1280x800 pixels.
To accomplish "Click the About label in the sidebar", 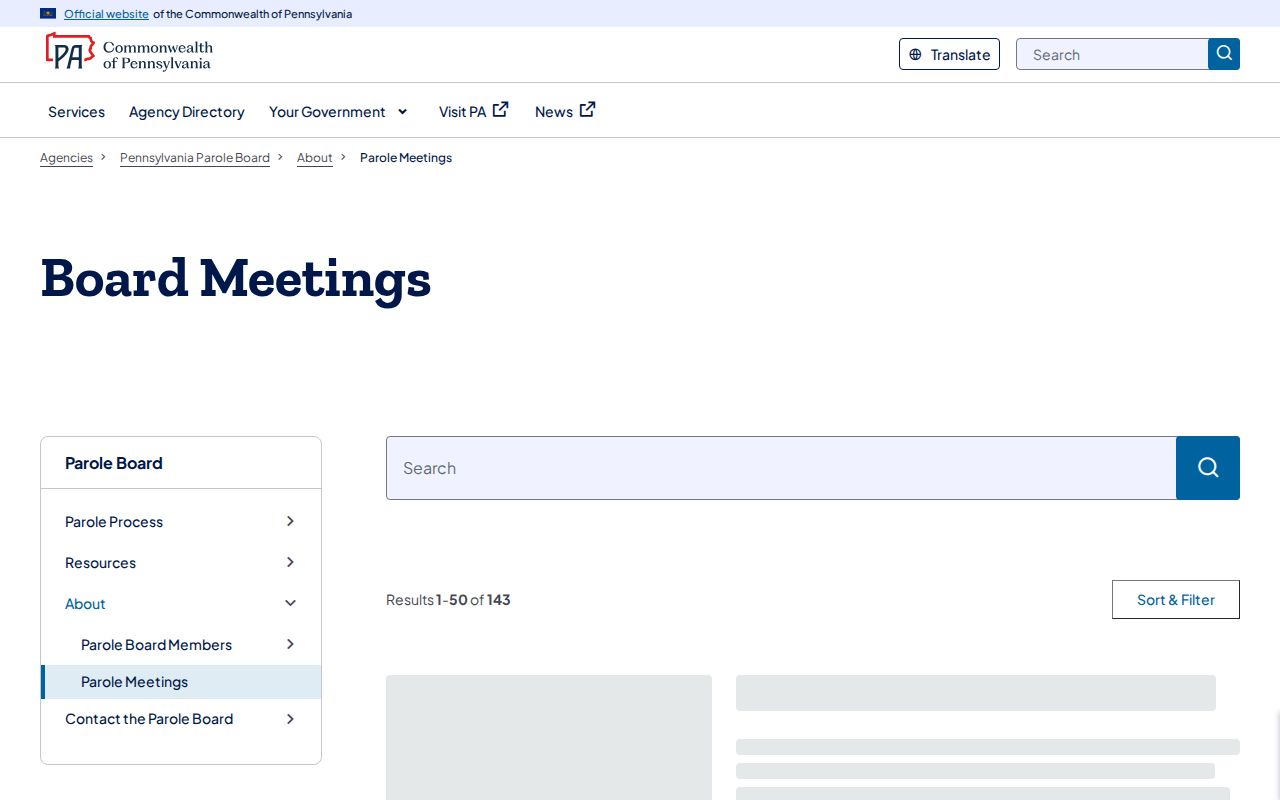I will (x=85, y=604).
